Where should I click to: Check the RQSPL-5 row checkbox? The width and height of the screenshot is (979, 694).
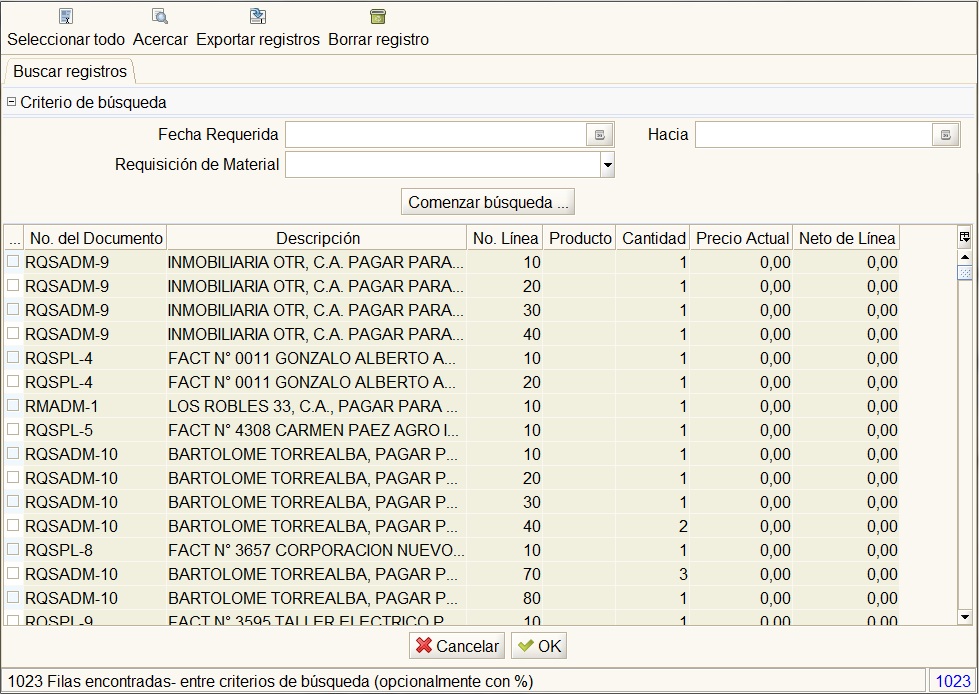click(x=13, y=429)
